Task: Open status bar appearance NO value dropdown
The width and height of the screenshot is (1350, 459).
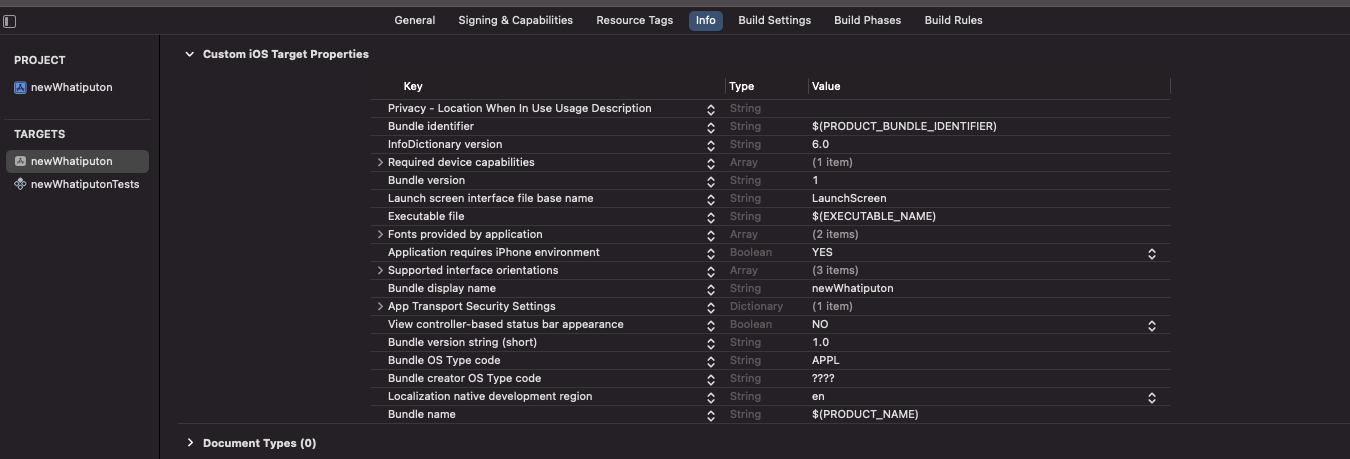Action: click(1151, 325)
